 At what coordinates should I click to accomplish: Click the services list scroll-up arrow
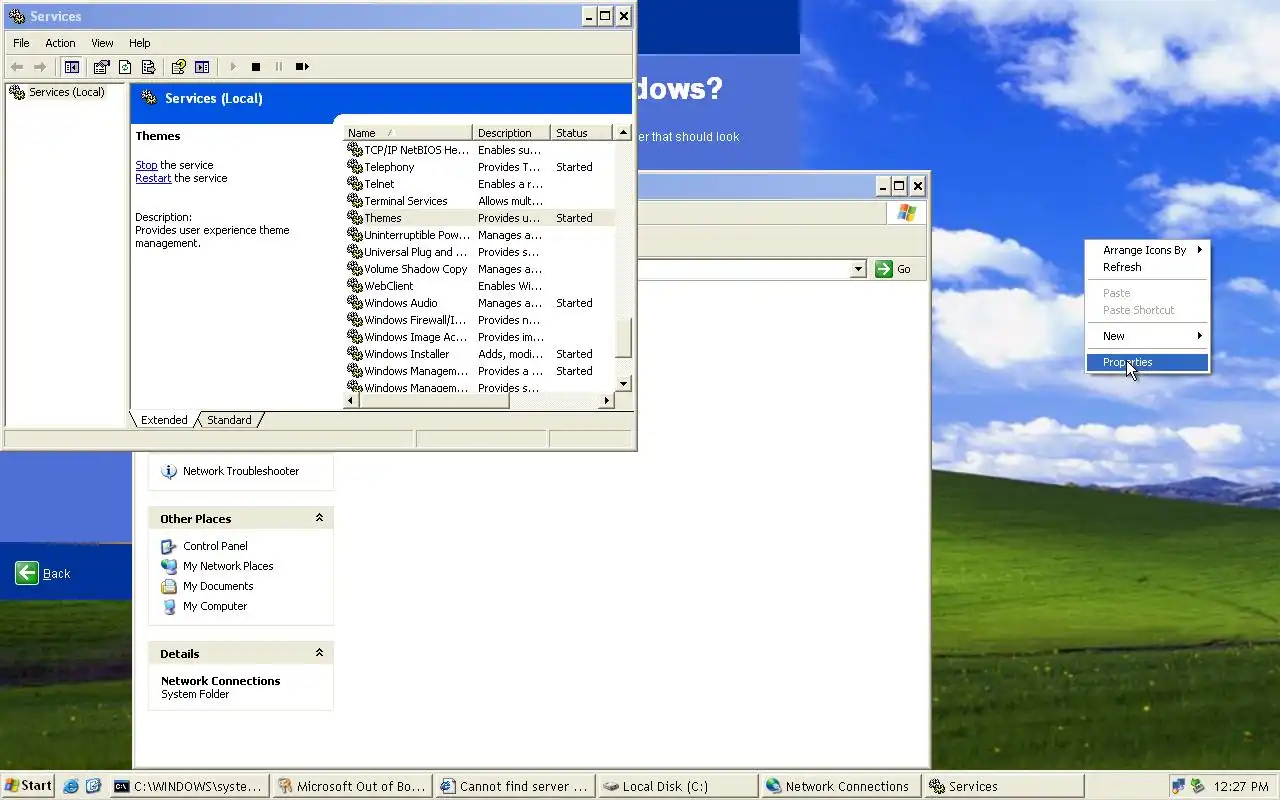tap(623, 133)
